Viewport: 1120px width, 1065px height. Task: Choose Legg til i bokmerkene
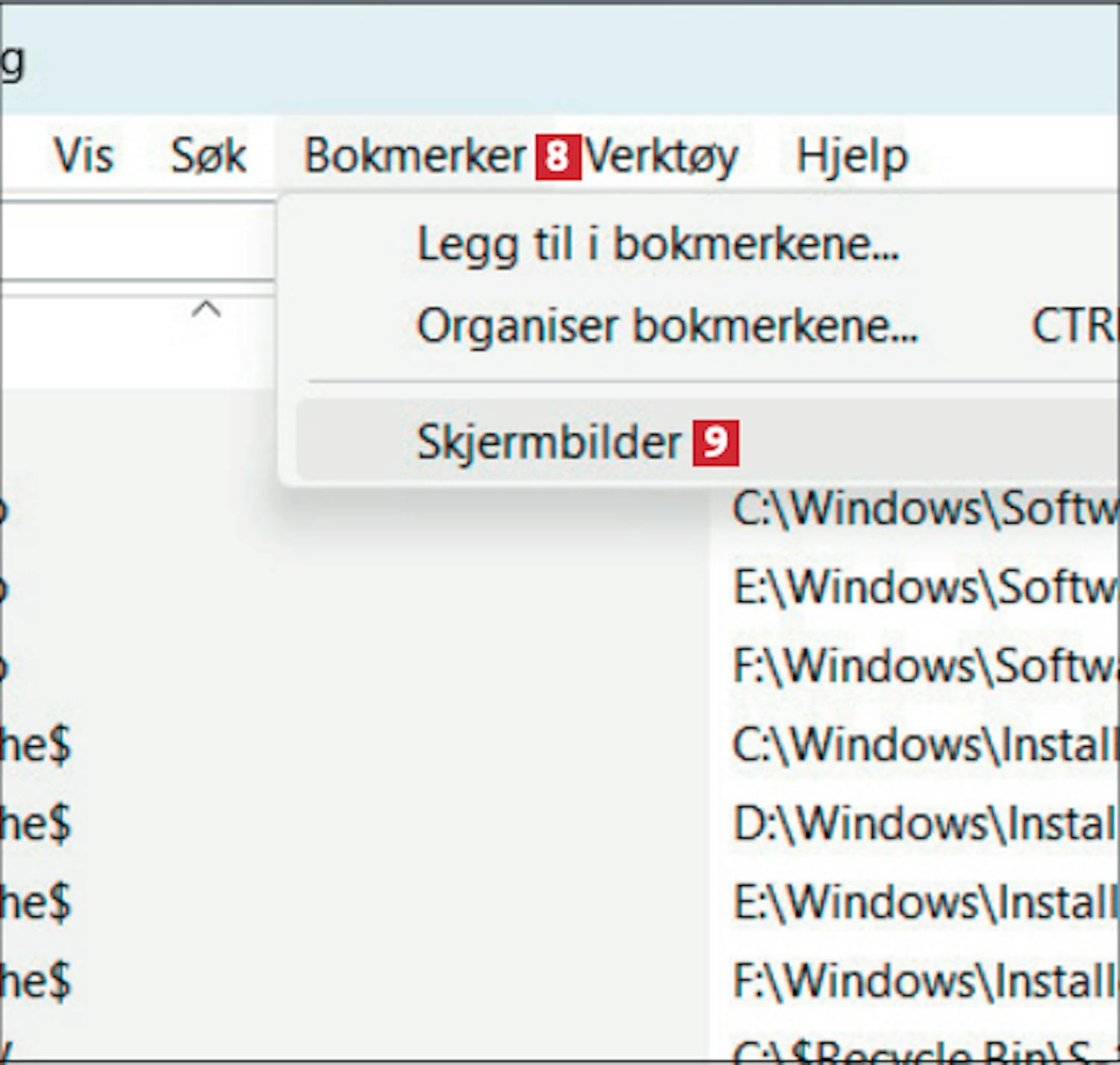658,244
